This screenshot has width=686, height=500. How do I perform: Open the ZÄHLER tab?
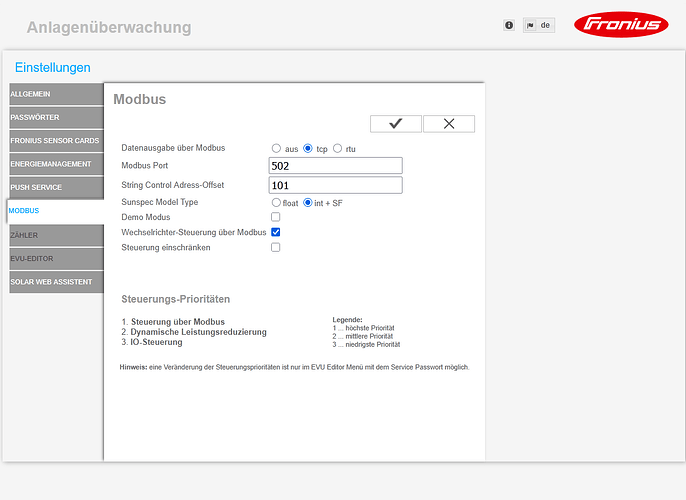(56, 235)
